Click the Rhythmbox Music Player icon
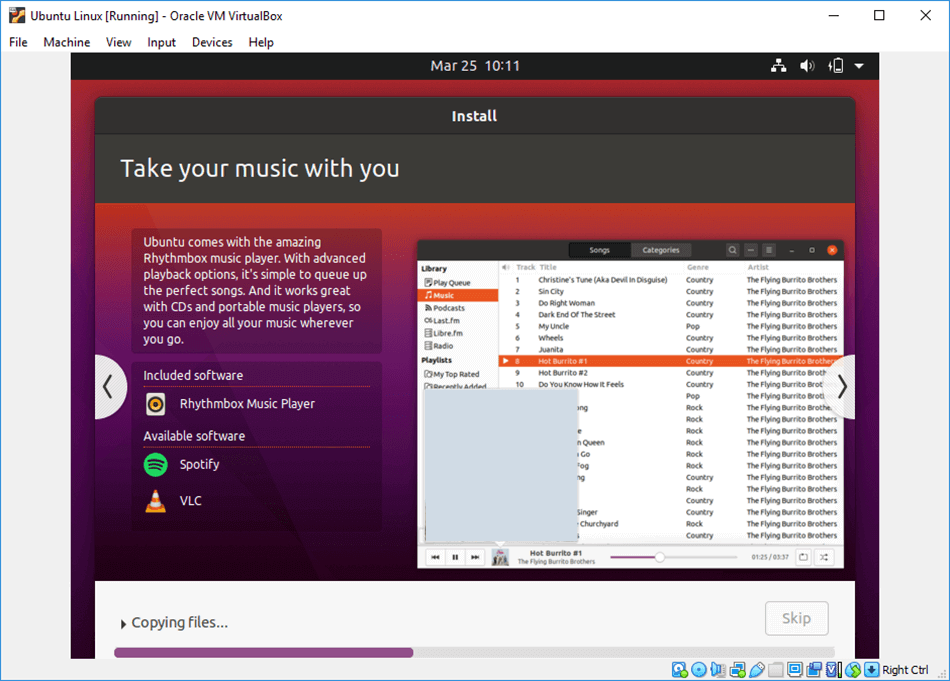 coord(156,404)
